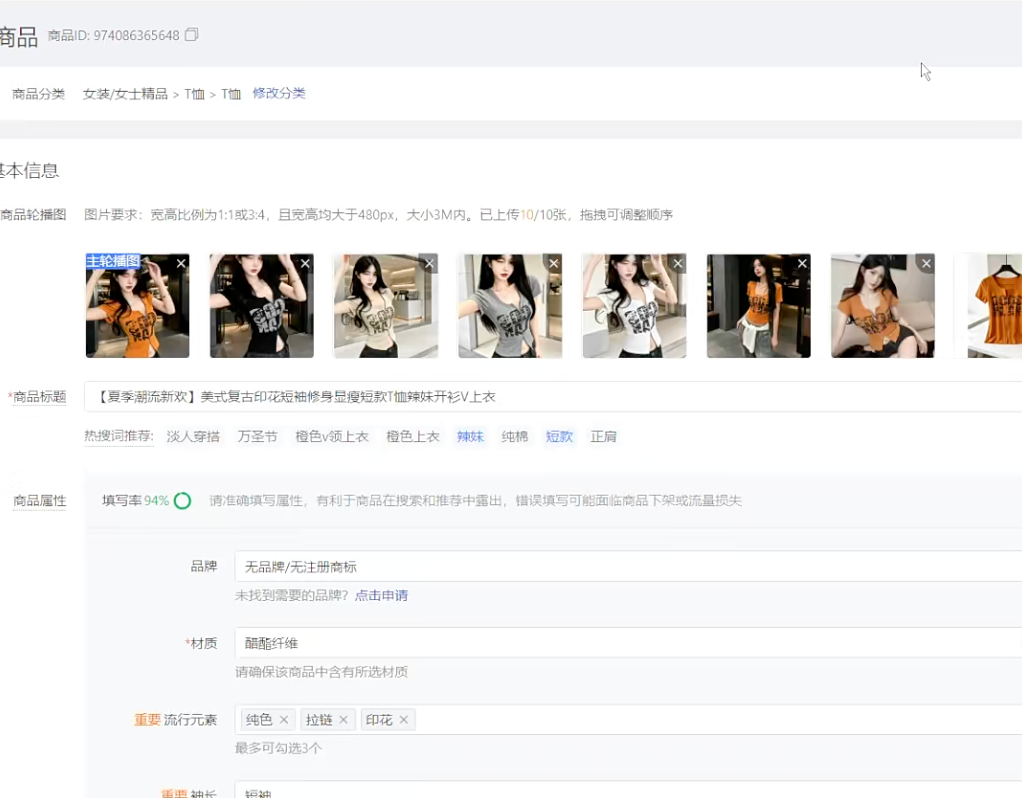Remove the main carousel image labeled 主轮播图
Image resolution: width=1022 pixels, height=798 pixels.
181,263
